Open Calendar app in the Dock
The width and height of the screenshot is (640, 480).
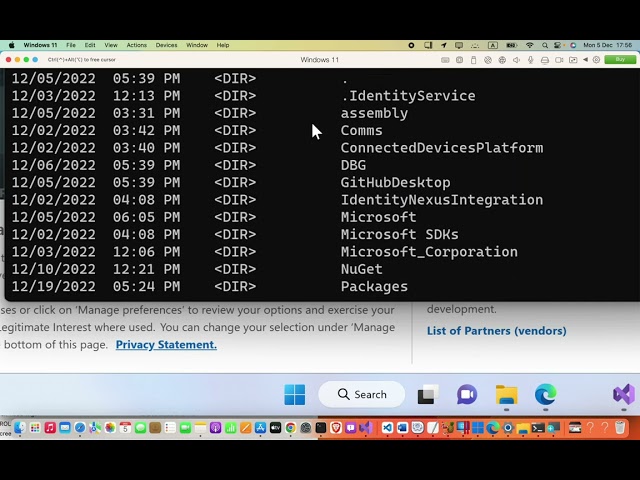click(125, 427)
